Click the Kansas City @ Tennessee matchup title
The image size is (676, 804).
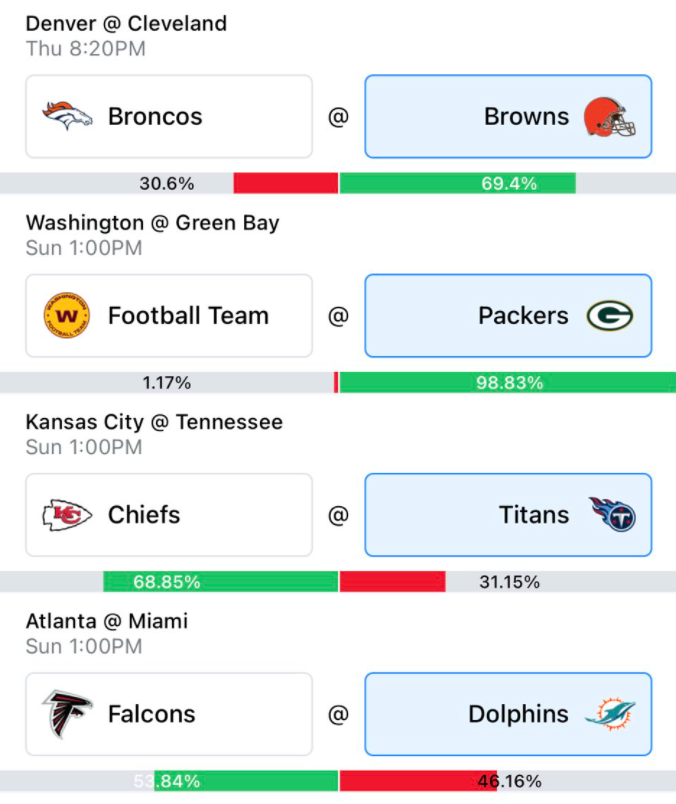[x=154, y=422]
